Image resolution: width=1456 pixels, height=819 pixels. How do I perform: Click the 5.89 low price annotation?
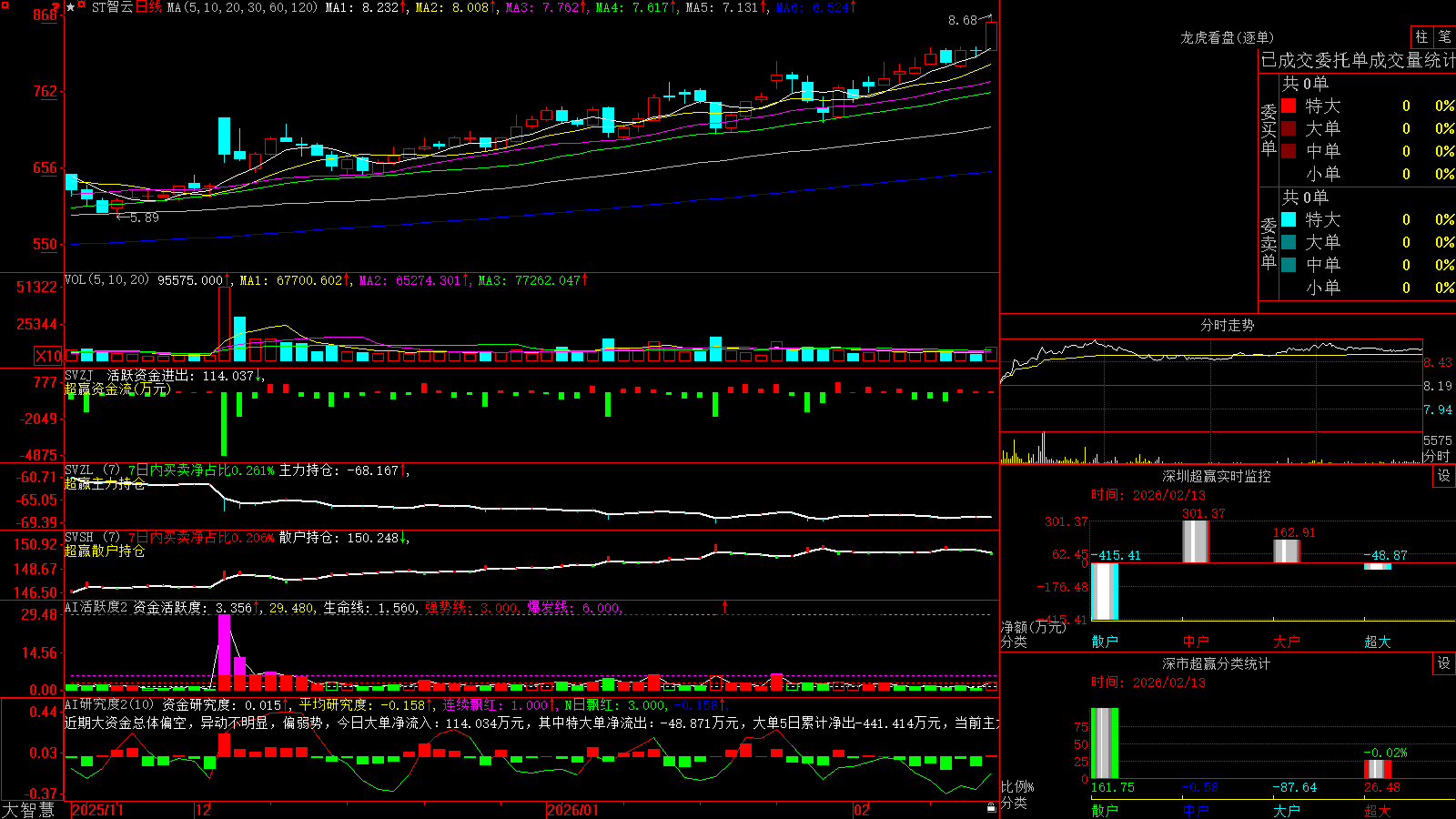(x=144, y=217)
